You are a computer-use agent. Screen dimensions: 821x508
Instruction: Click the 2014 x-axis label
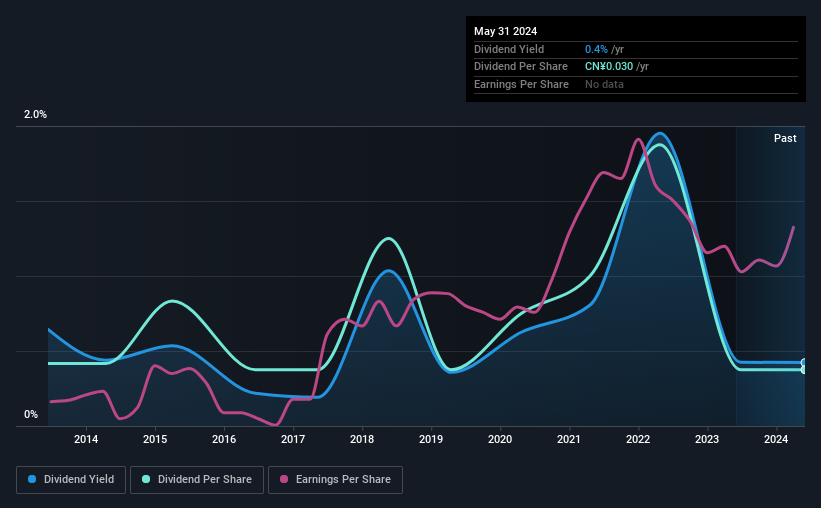point(86,439)
